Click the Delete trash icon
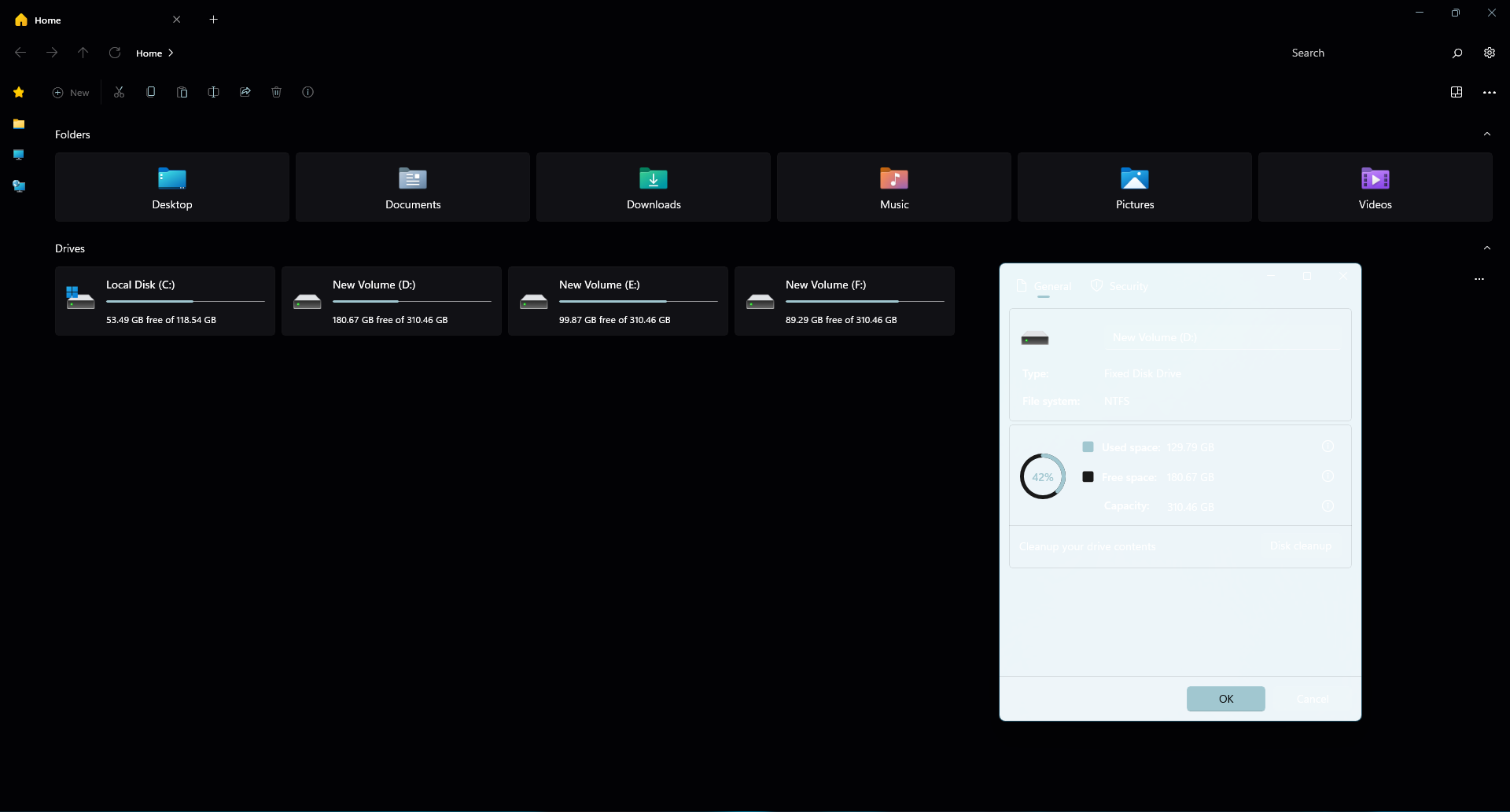 click(276, 92)
